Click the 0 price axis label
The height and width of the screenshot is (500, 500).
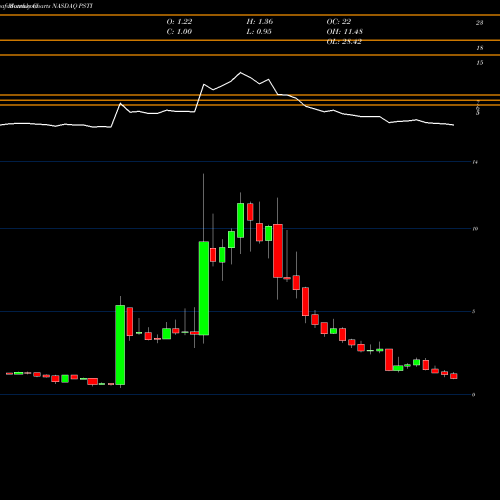click(474, 395)
